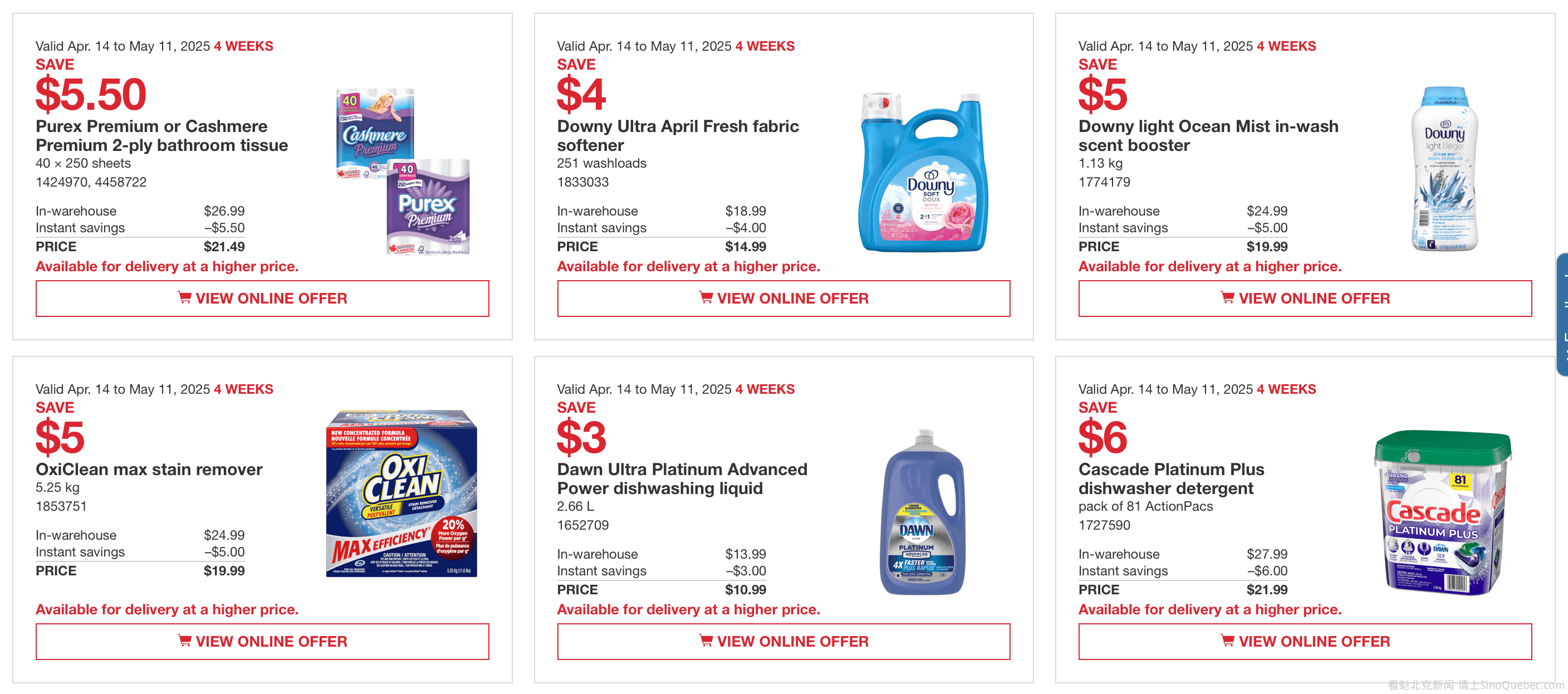This screenshot has height=694, width=1568.
Task: Click the OxiClean max stain remover title
Action: click(149, 470)
